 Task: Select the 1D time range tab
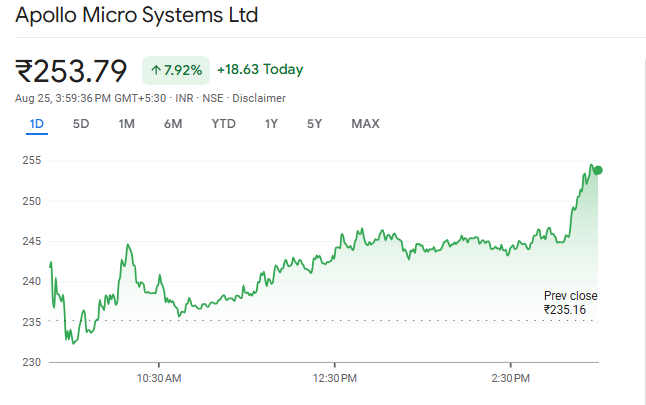pyautogui.click(x=37, y=124)
